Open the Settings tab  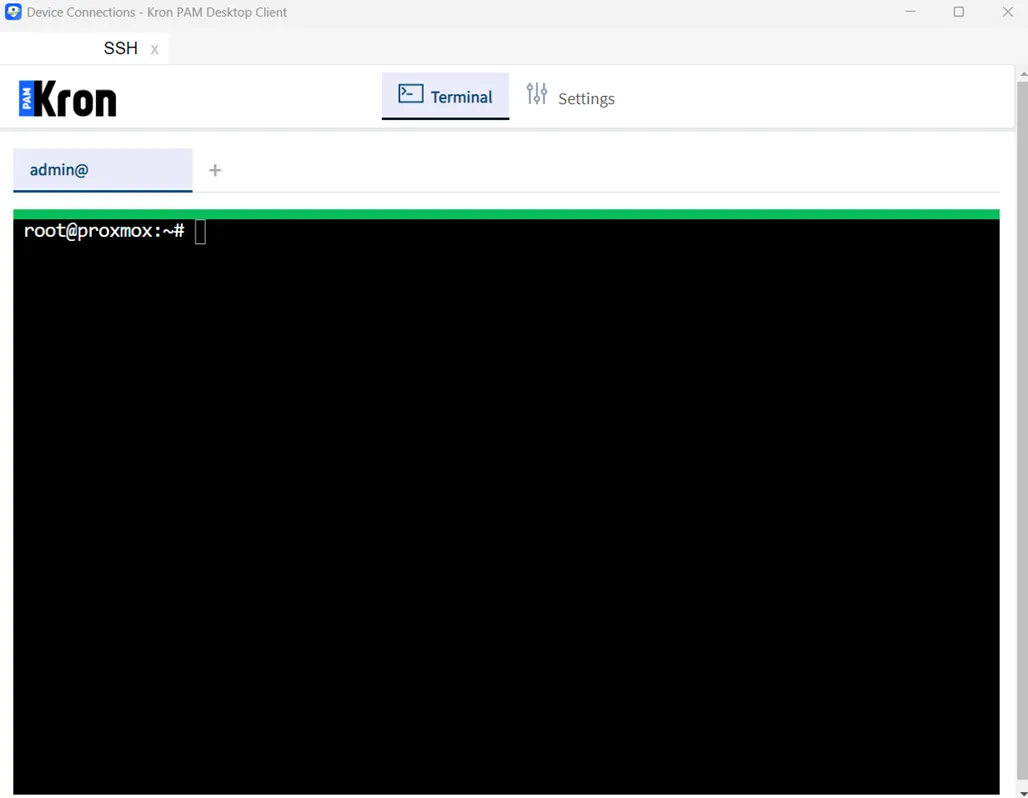click(x=570, y=96)
